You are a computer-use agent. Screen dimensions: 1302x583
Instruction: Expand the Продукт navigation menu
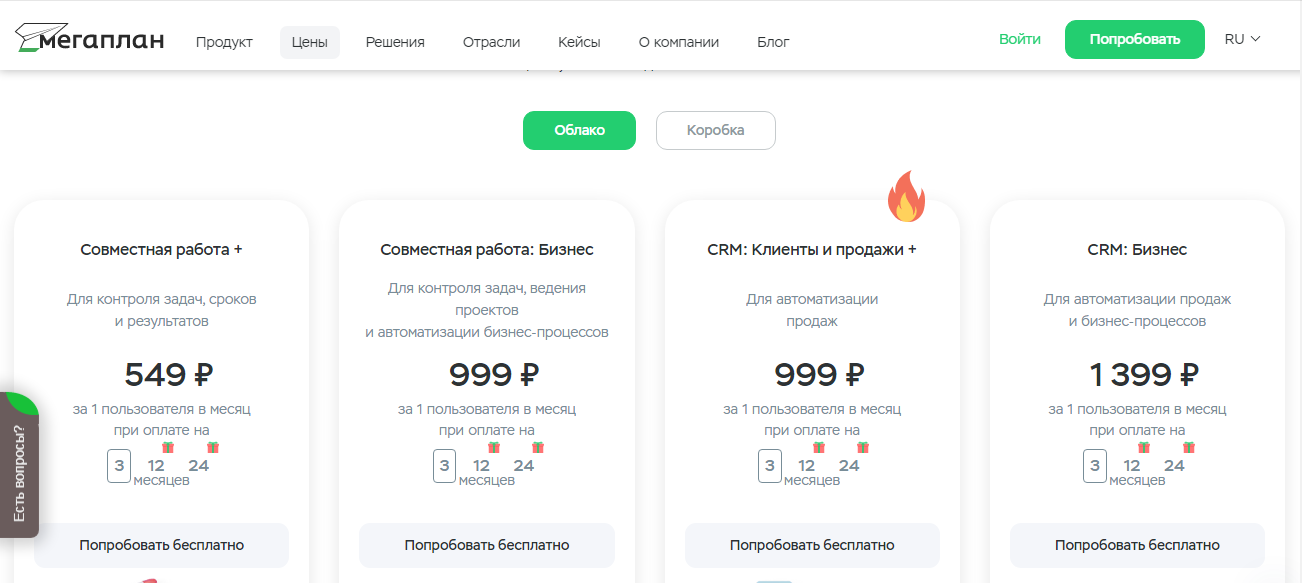click(x=224, y=42)
